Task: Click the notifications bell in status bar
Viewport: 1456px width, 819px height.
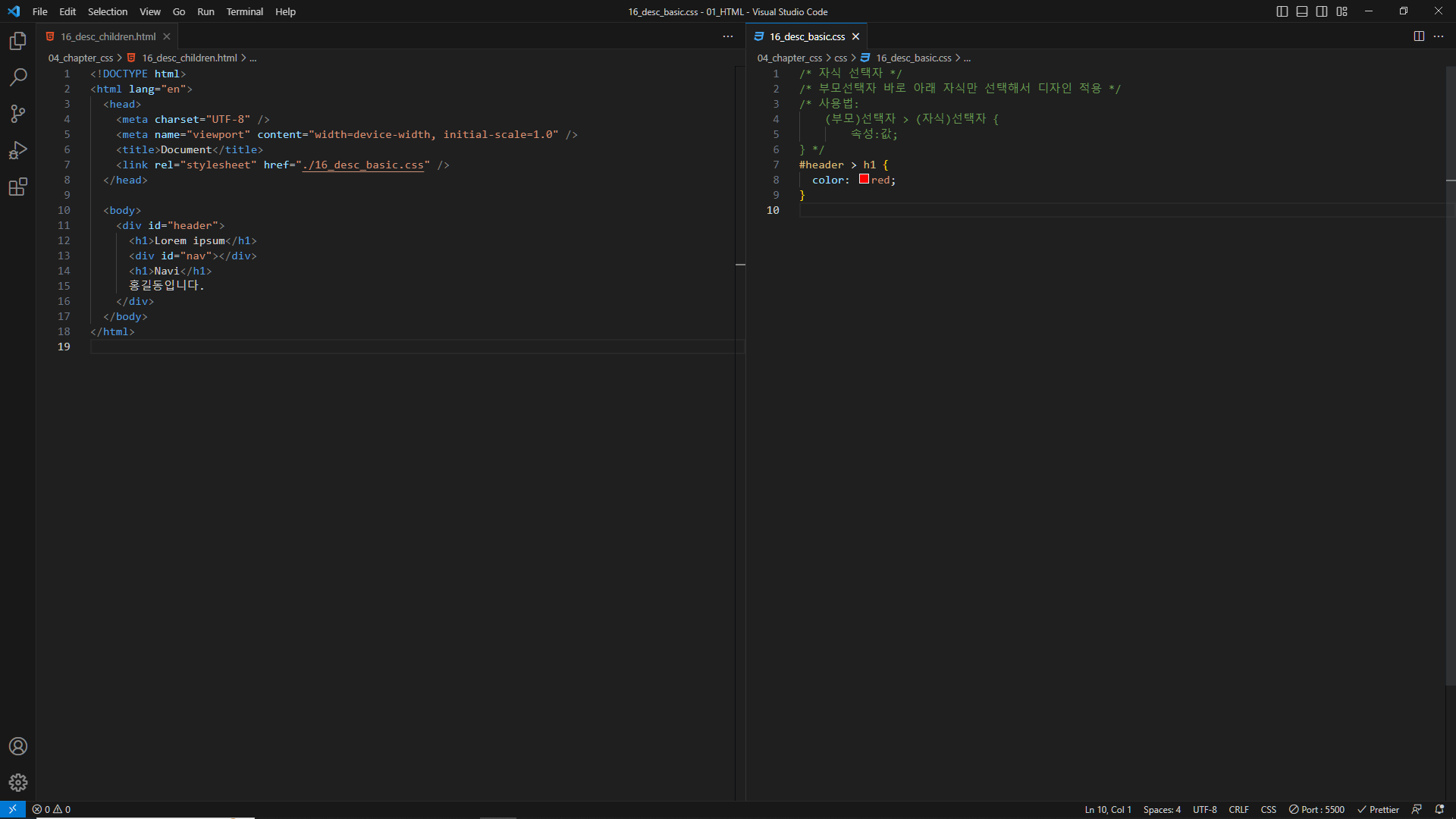Action: 1439,809
